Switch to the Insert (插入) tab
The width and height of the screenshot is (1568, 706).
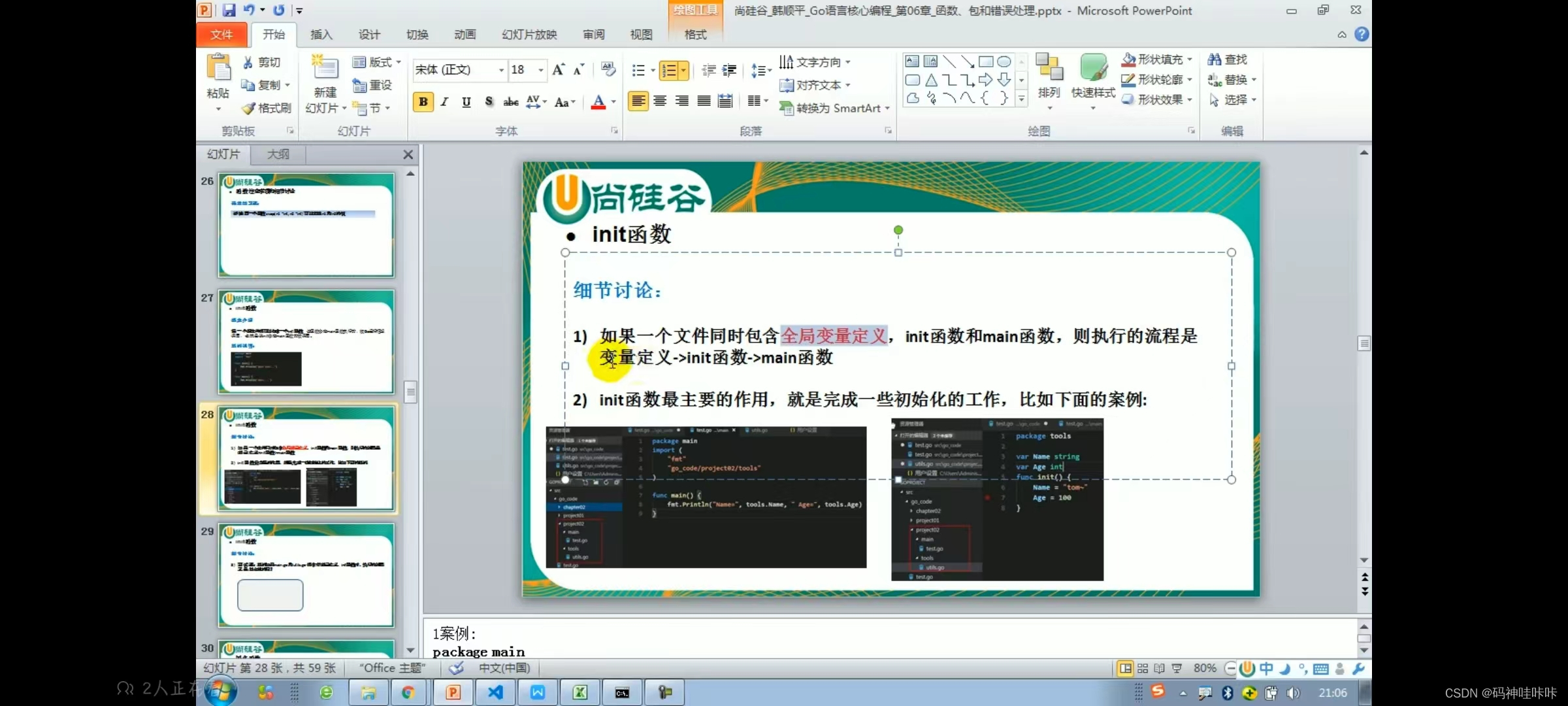click(x=321, y=35)
